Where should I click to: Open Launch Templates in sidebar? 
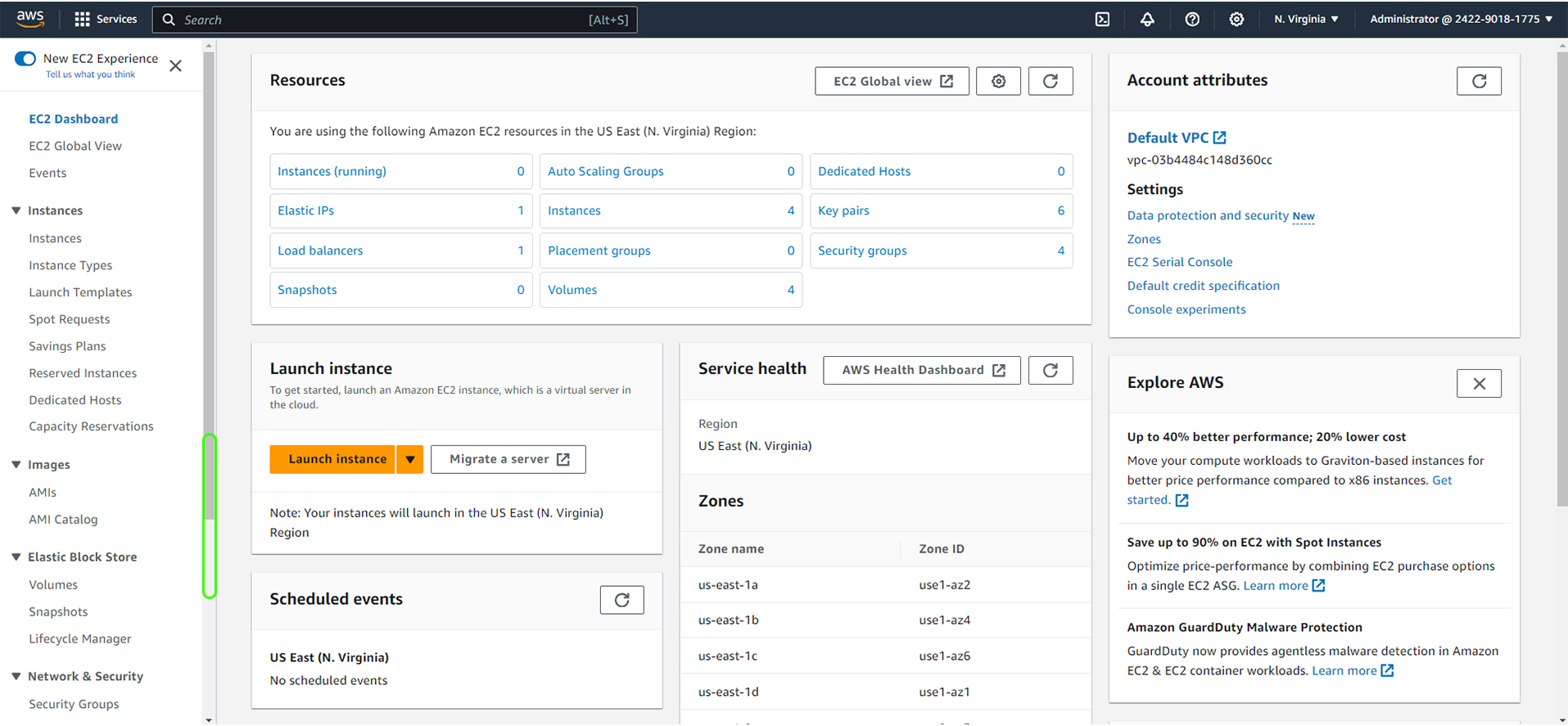click(80, 292)
